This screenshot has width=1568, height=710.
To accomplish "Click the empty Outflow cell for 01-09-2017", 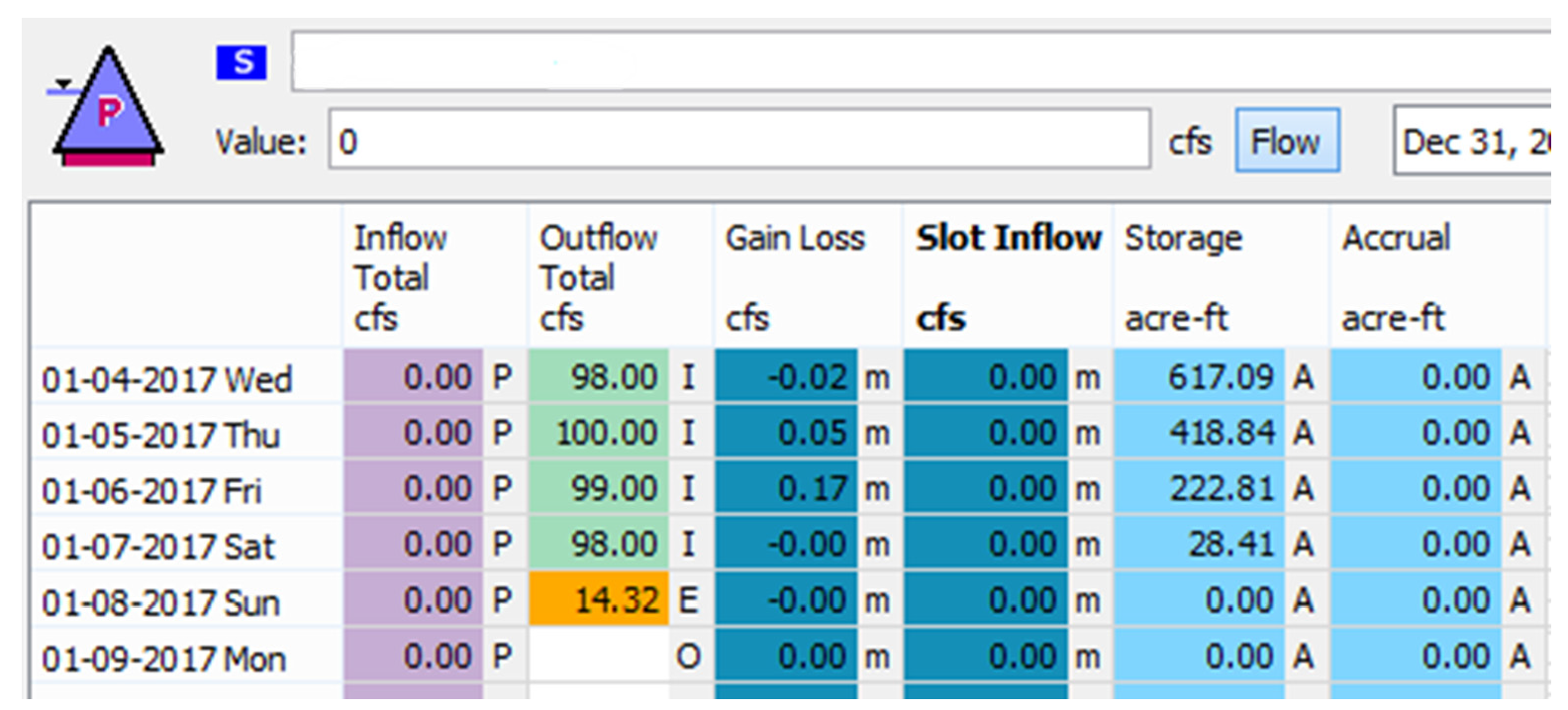I will (599, 657).
